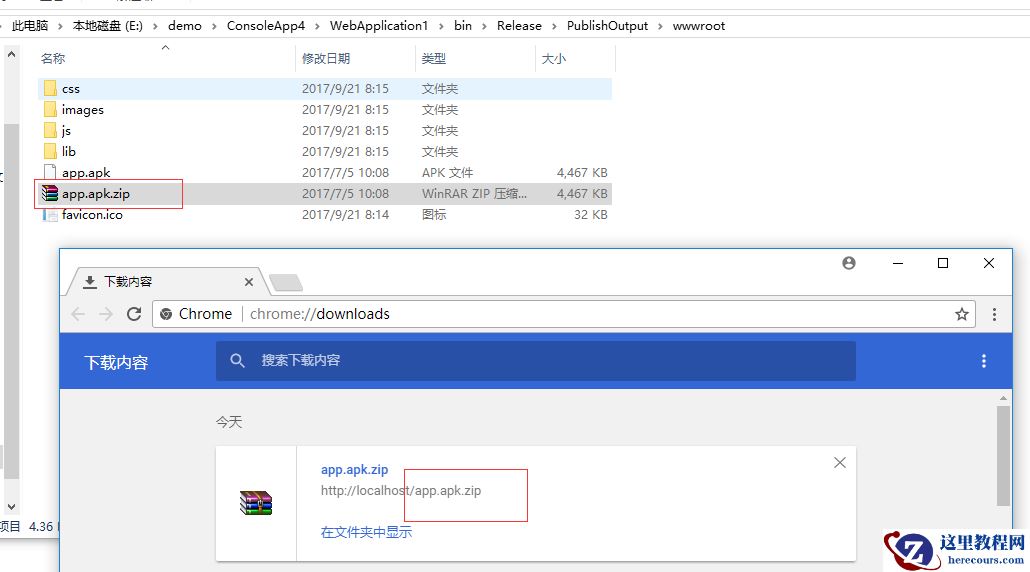This screenshot has width=1030, height=572.
Task: Open downloads page more actions menu
Action: (x=983, y=361)
